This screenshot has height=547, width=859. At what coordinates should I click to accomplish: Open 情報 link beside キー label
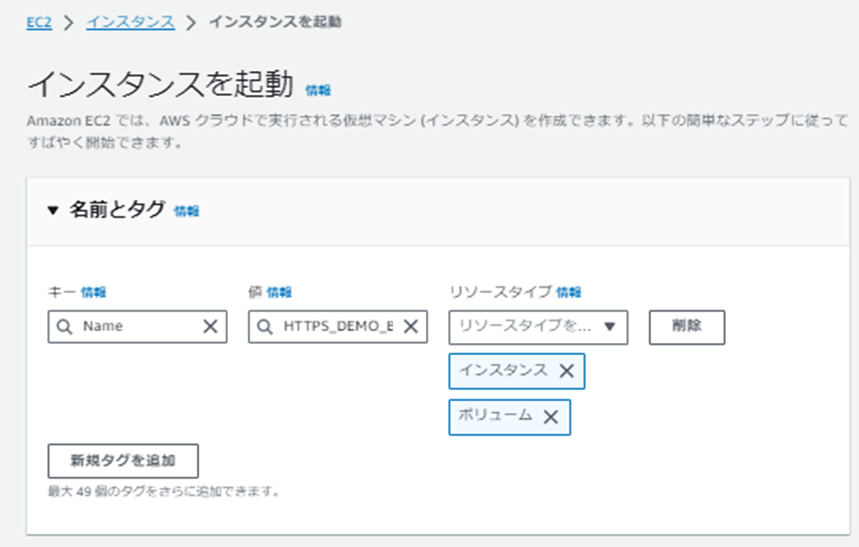[x=94, y=293]
